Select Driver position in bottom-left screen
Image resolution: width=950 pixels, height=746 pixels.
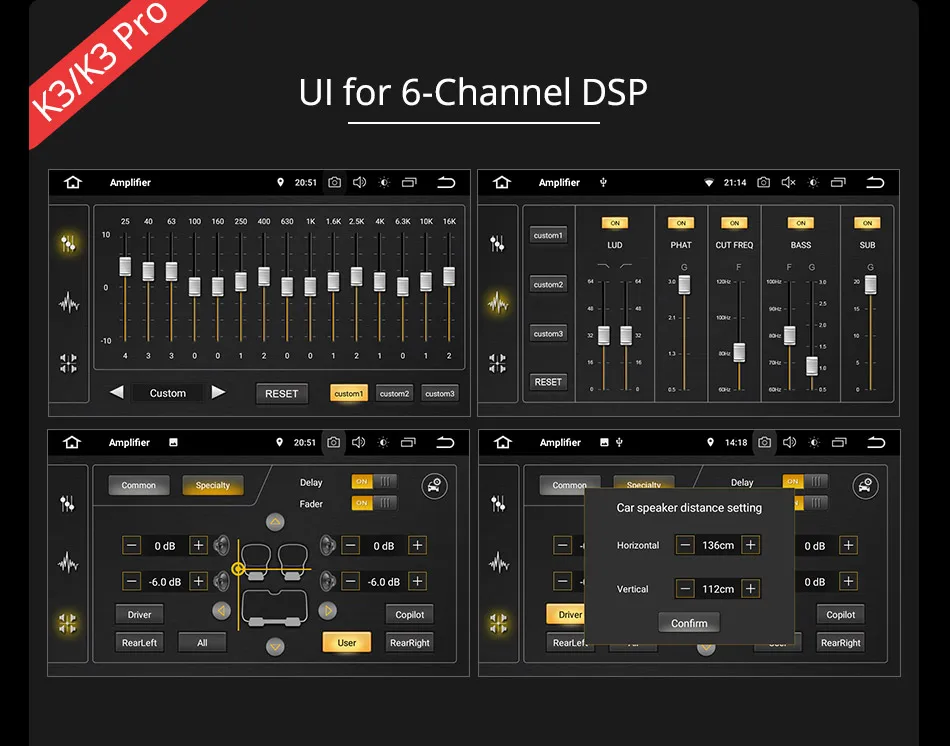pos(139,614)
